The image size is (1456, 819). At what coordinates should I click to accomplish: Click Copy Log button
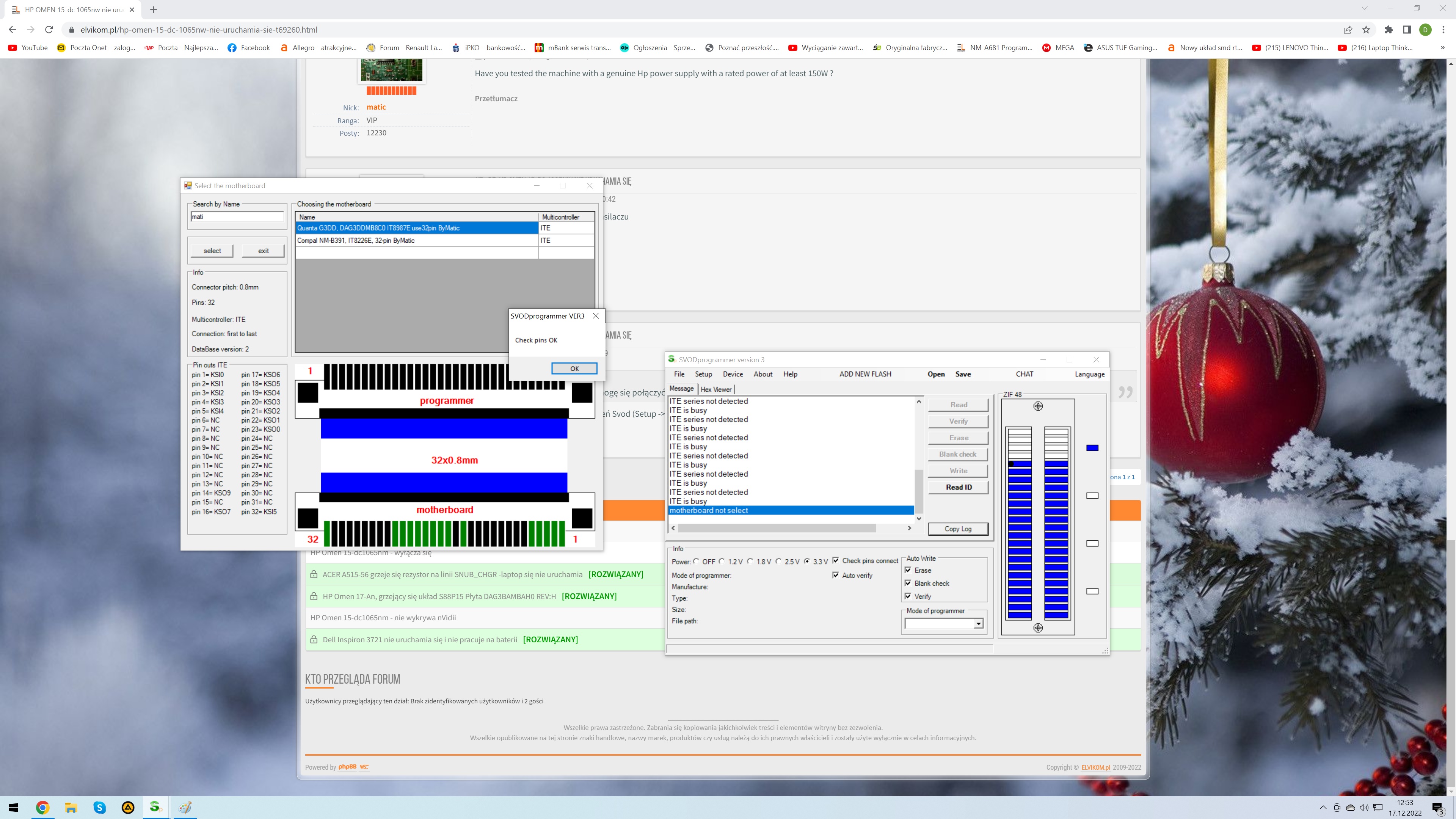pos(958,529)
